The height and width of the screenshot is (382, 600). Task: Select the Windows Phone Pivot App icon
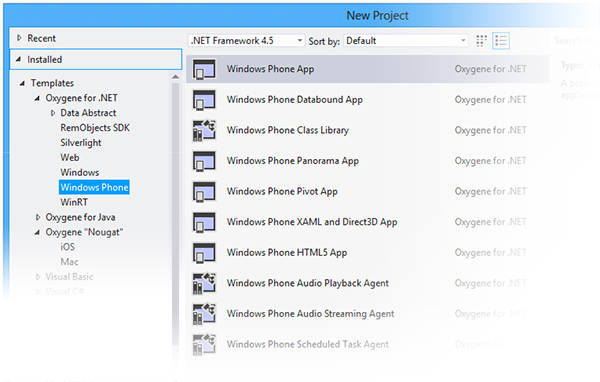click(x=204, y=192)
